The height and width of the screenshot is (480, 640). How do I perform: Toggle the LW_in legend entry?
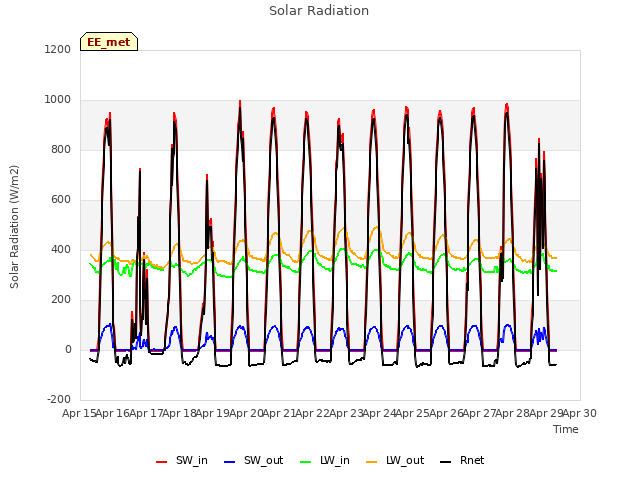pos(325,461)
